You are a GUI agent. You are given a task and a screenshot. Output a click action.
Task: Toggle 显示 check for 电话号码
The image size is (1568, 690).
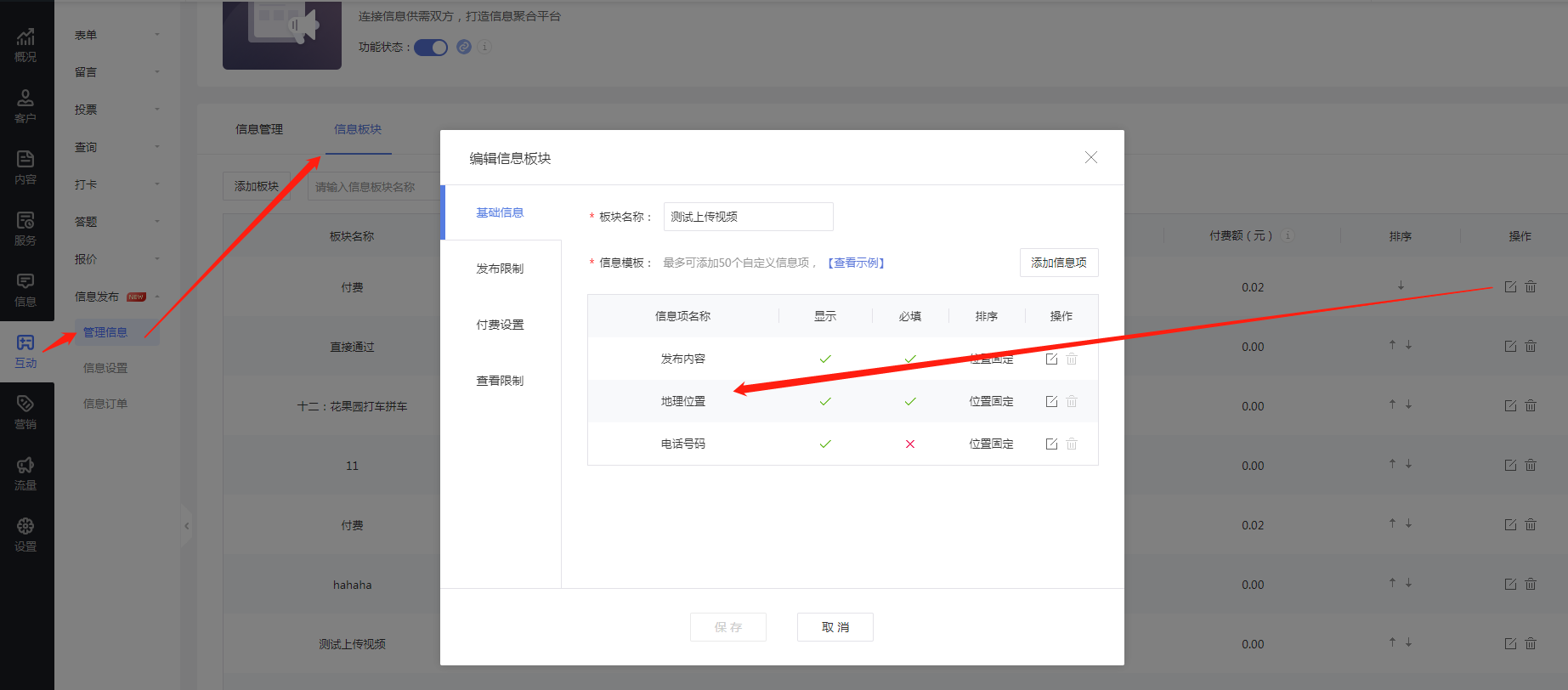[825, 444]
